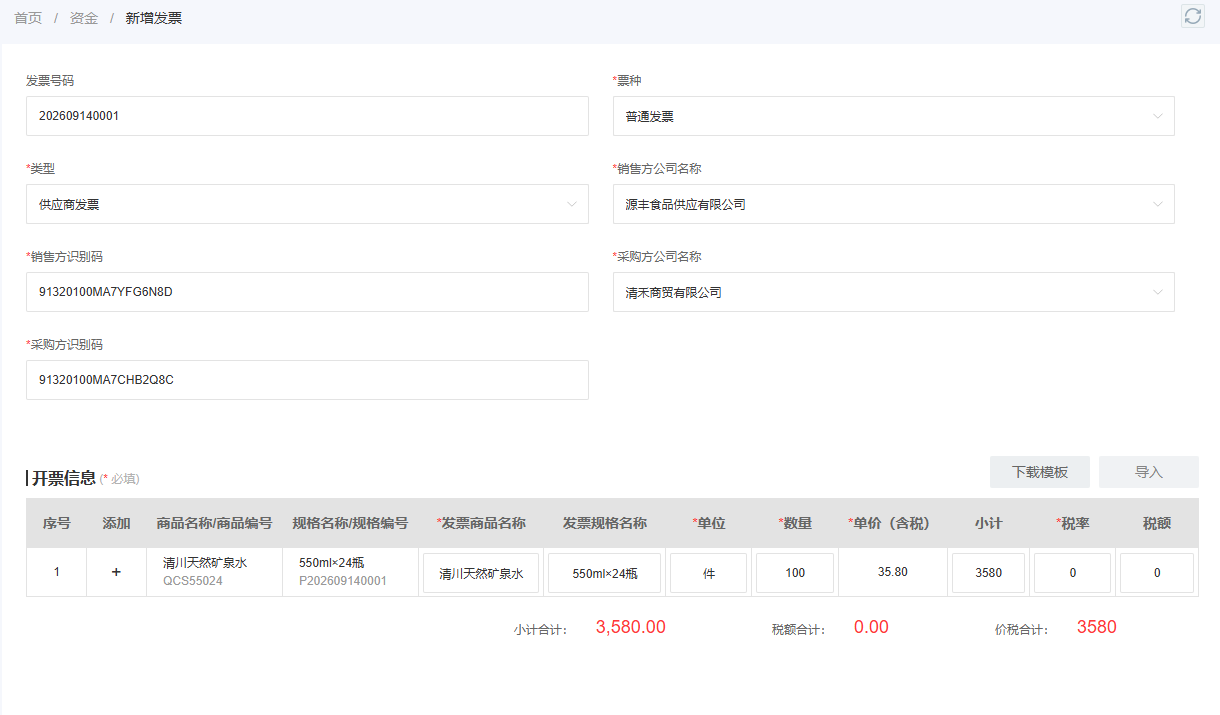
Task: Select the 数量 field showing 100
Action: (x=795, y=573)
